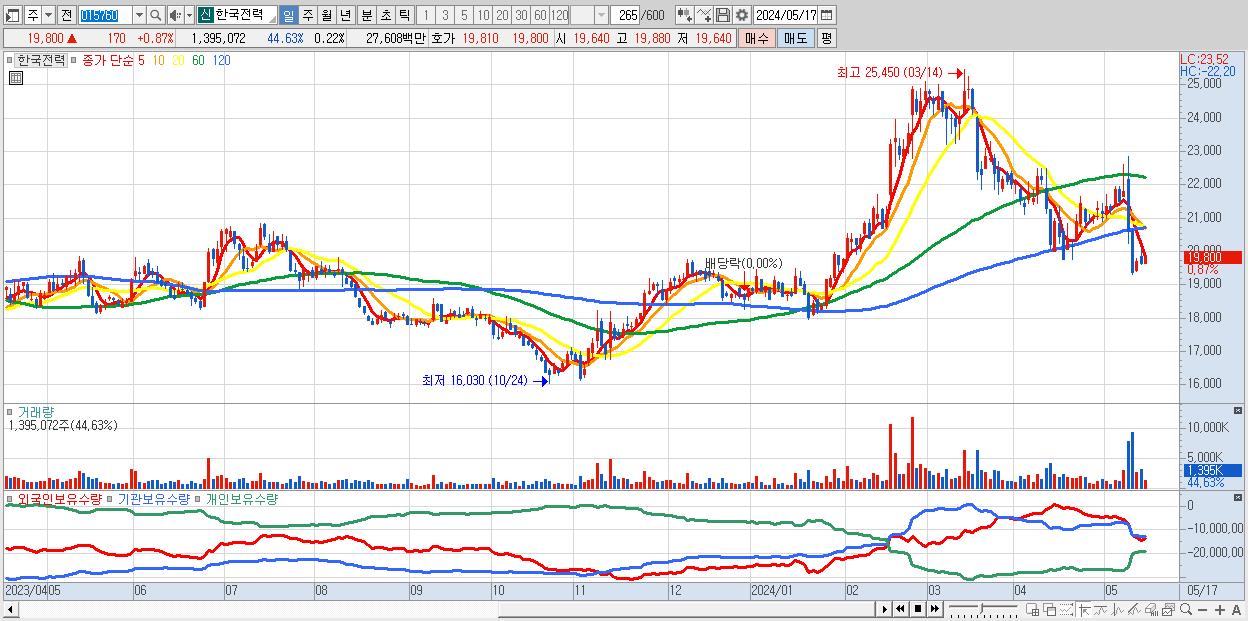Click the plus zoom-in icon

click(x=1220, y=609)
